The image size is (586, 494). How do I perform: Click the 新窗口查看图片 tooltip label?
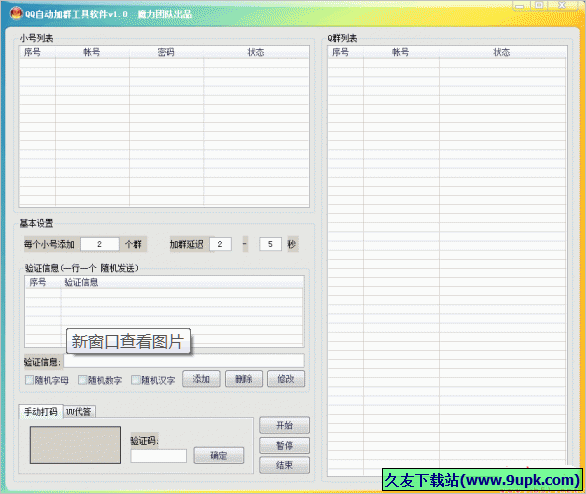(128, 341)
